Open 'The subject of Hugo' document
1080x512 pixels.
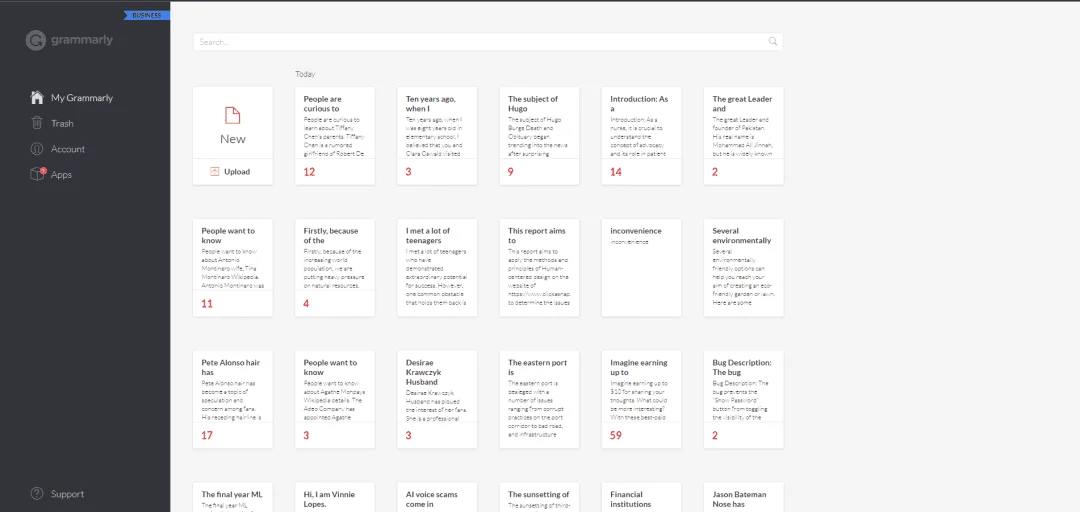tap(539, 136)
